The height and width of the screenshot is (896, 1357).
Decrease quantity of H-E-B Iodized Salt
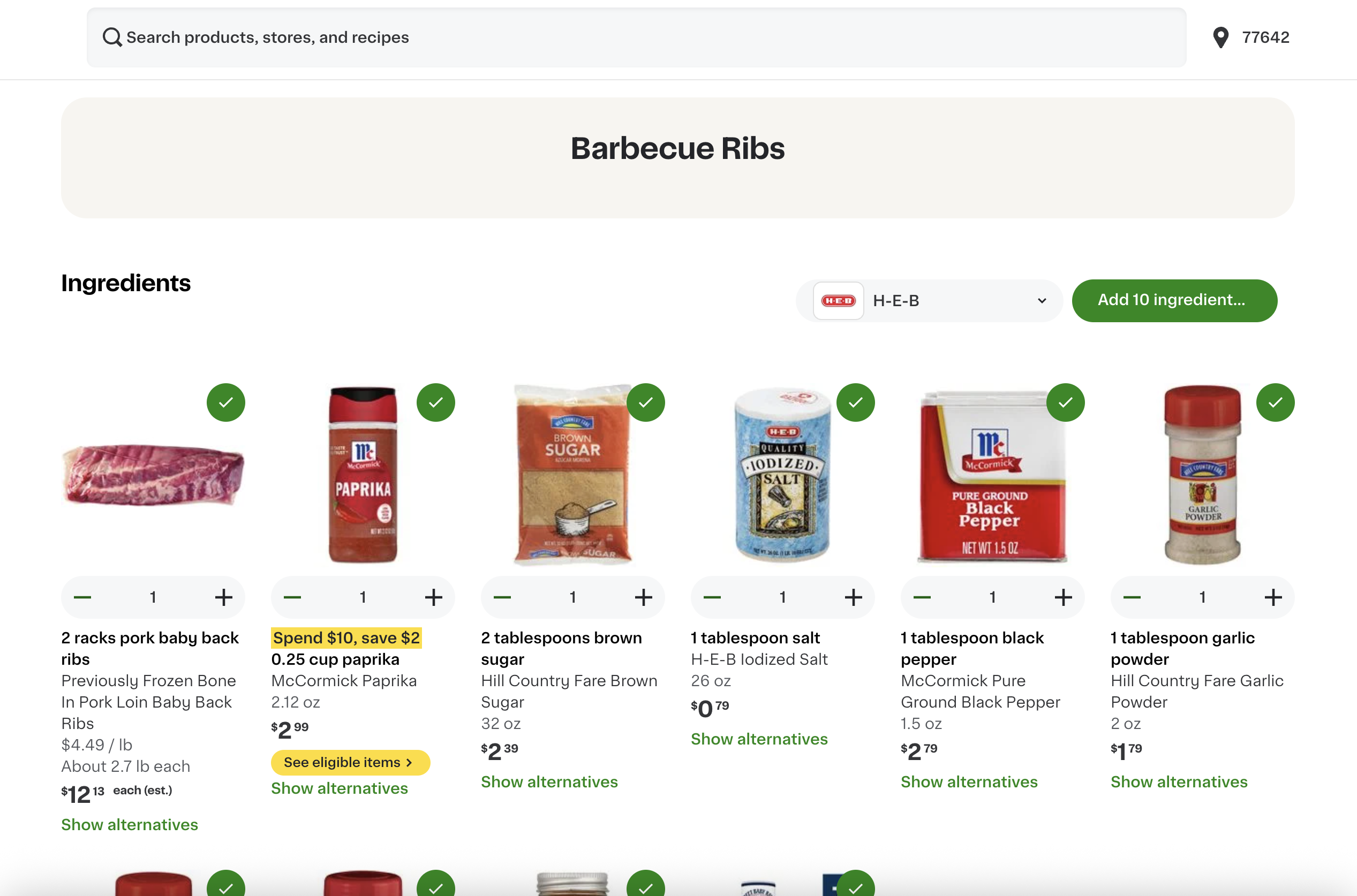tap(712, 597)
